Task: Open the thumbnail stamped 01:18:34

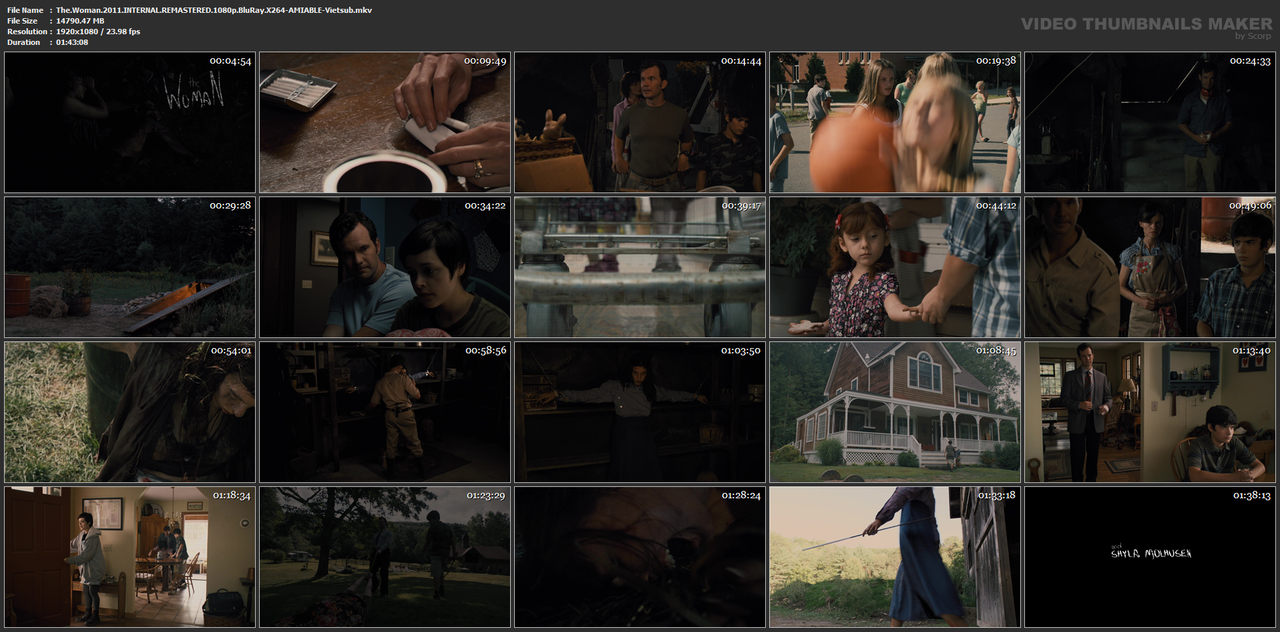Action: 130,557
